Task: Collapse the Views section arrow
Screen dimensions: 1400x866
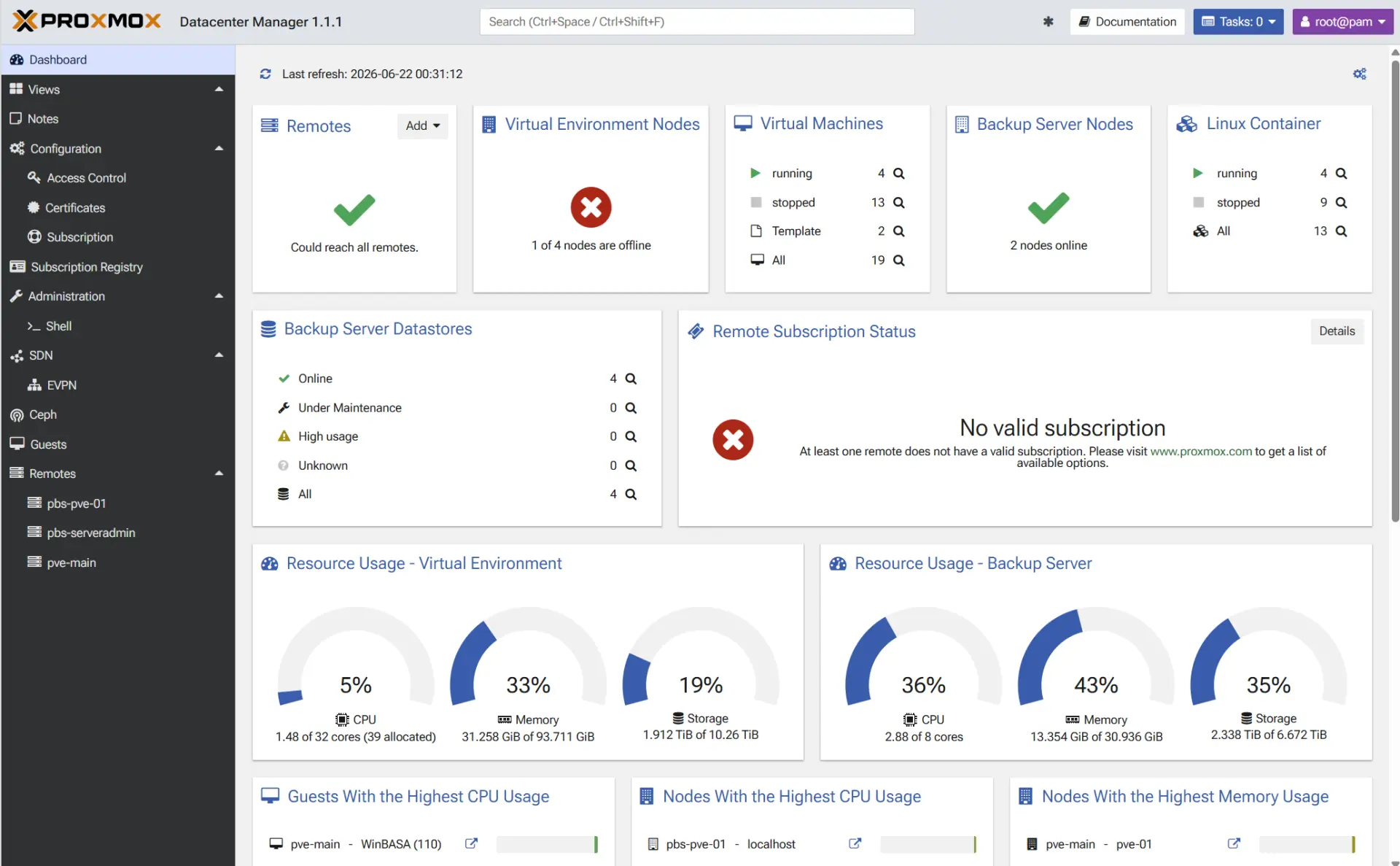Action: coord(219,89)
